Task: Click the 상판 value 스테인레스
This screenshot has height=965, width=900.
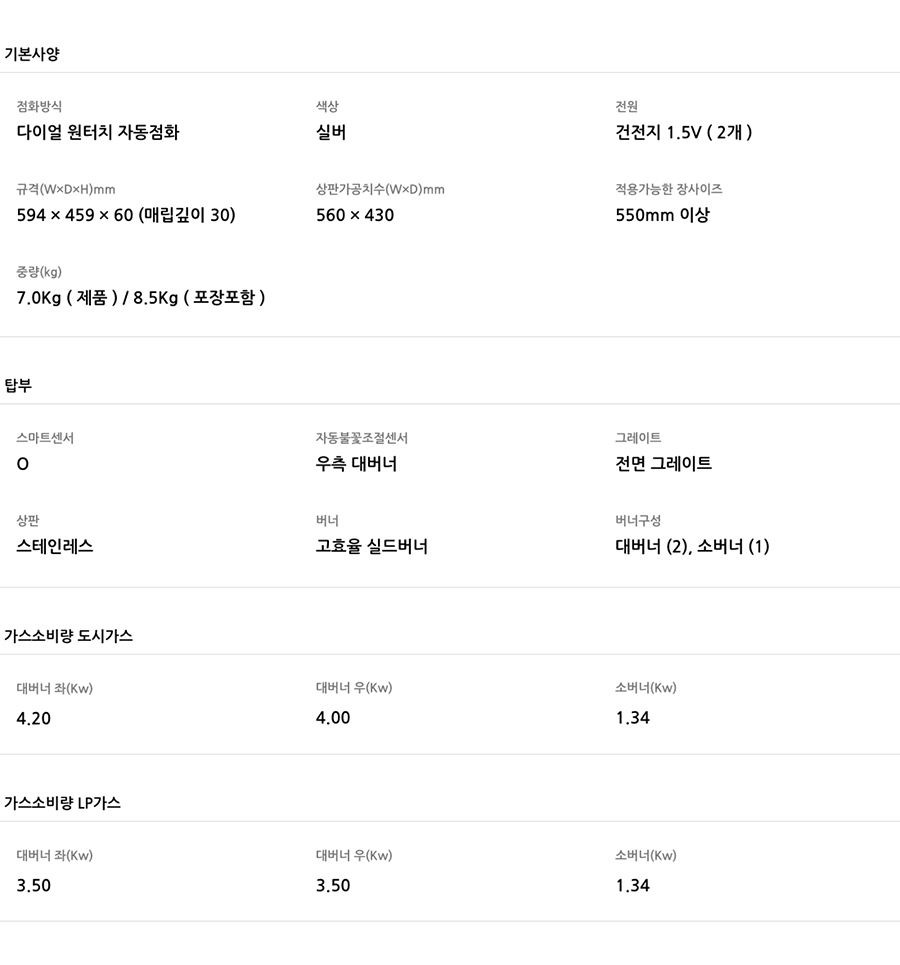Action: [55, 547]
